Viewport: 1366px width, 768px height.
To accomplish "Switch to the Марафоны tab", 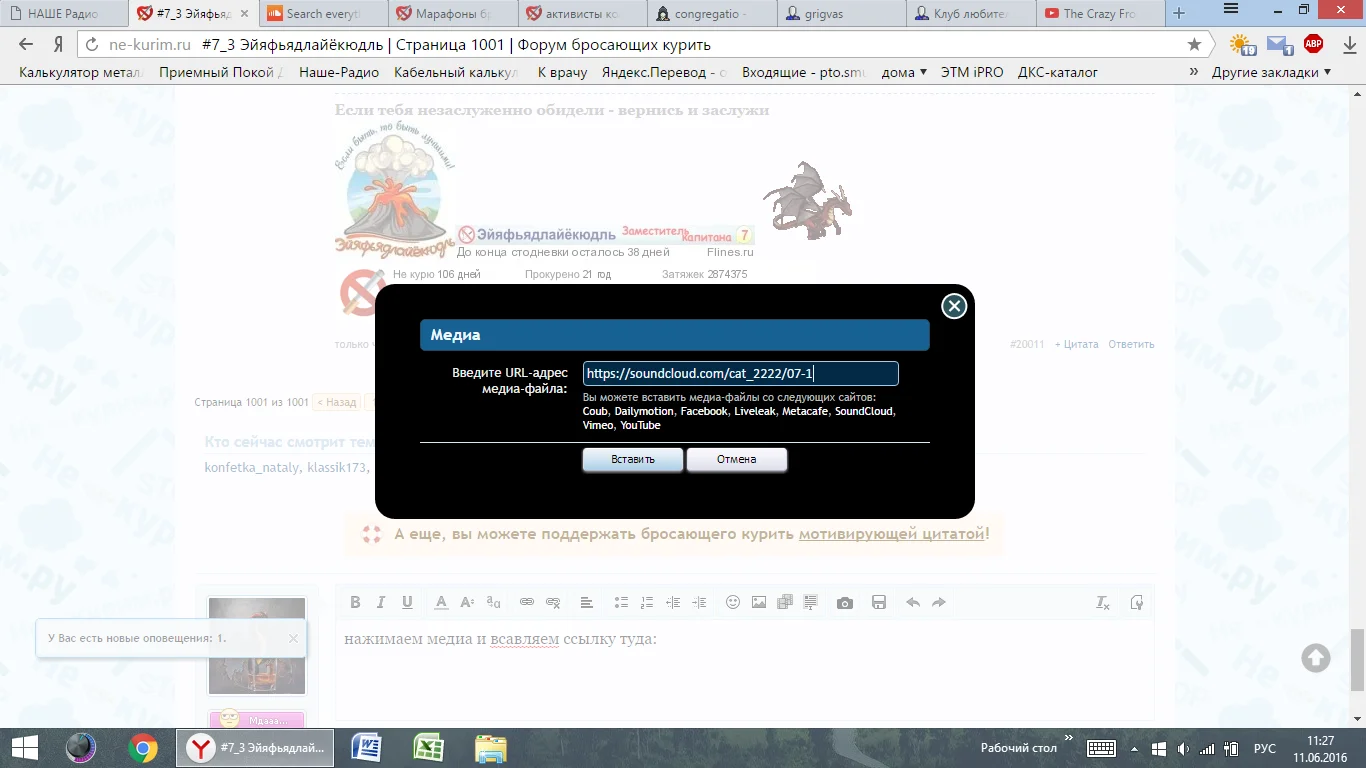I will 453,14.
